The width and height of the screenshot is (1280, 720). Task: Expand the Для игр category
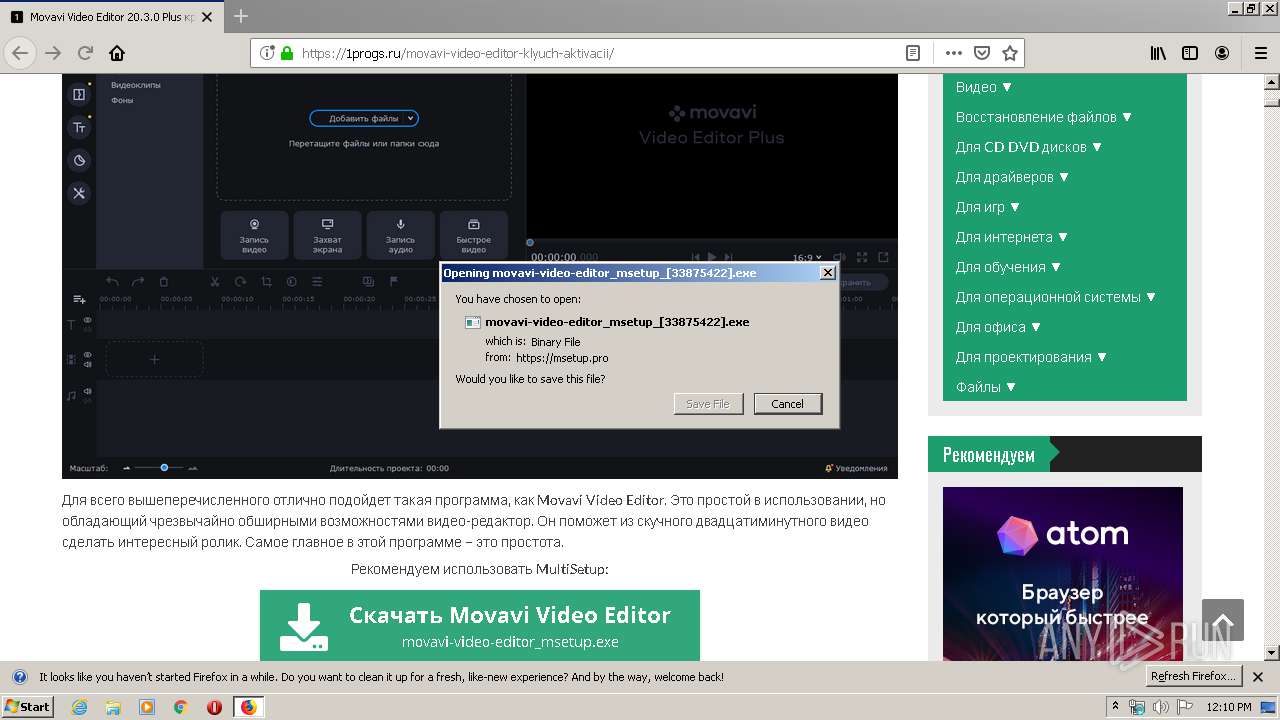988,207
